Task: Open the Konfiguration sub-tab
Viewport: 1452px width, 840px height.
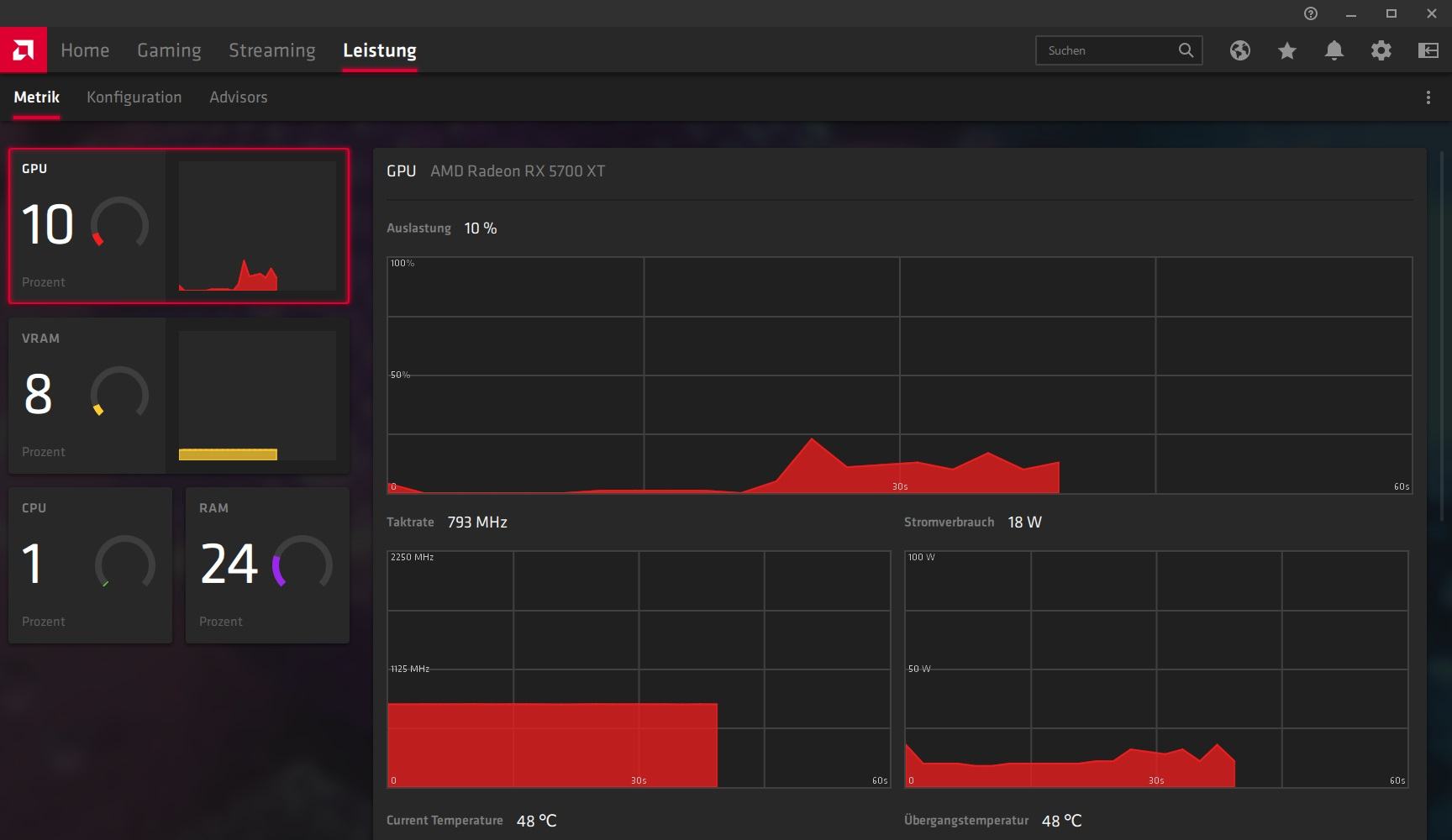Action: tap(134, 97)
